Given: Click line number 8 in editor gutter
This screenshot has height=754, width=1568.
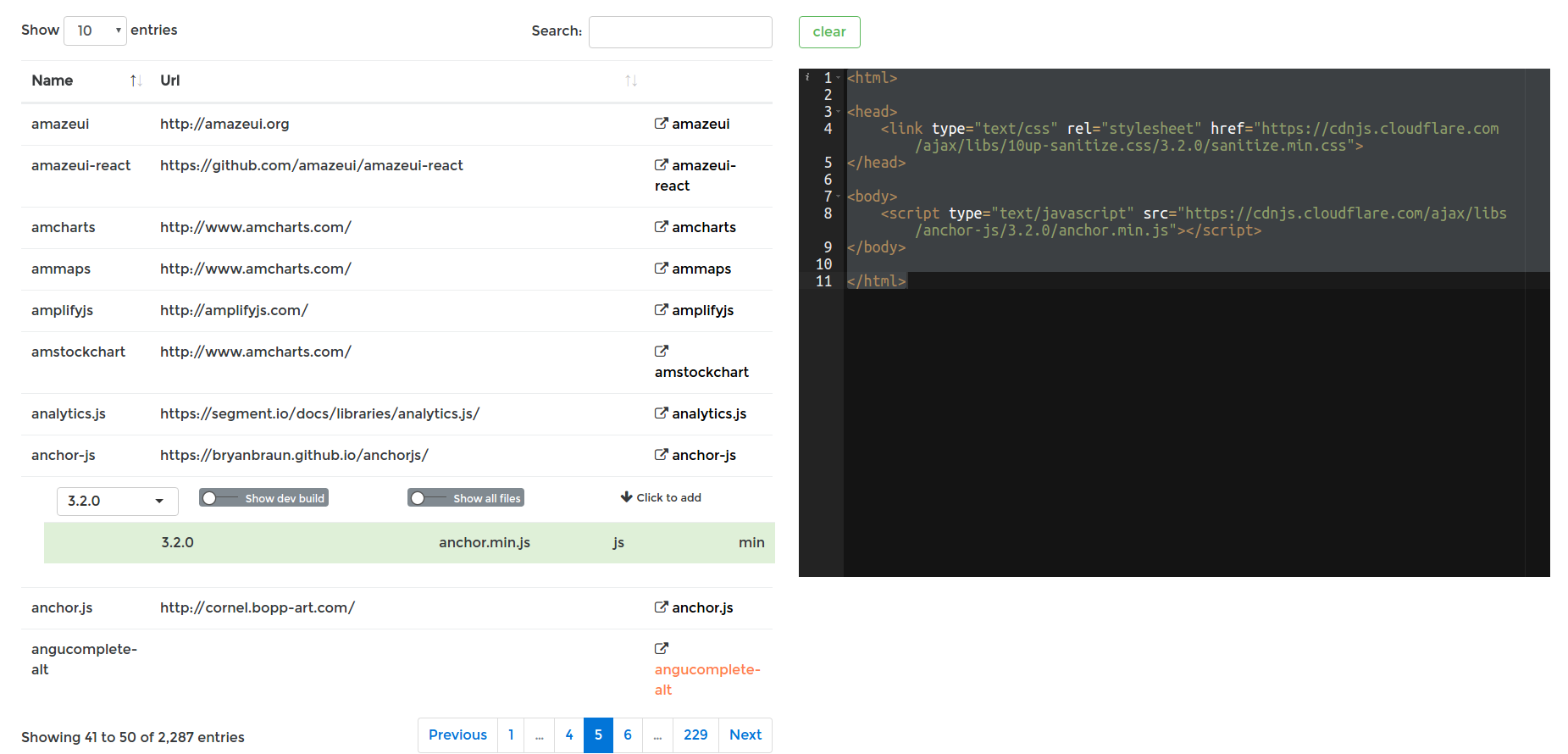Looking at the screenshot, I should [828, 213].
